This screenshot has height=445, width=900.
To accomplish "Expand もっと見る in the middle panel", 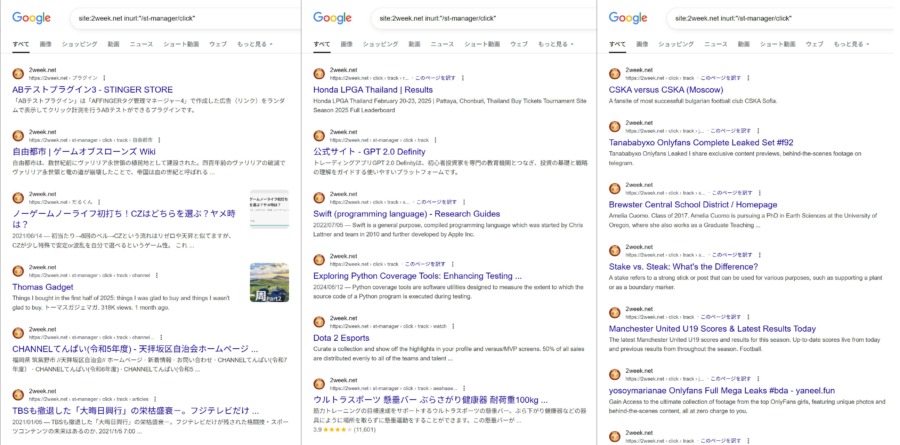I will coord(554,44).
